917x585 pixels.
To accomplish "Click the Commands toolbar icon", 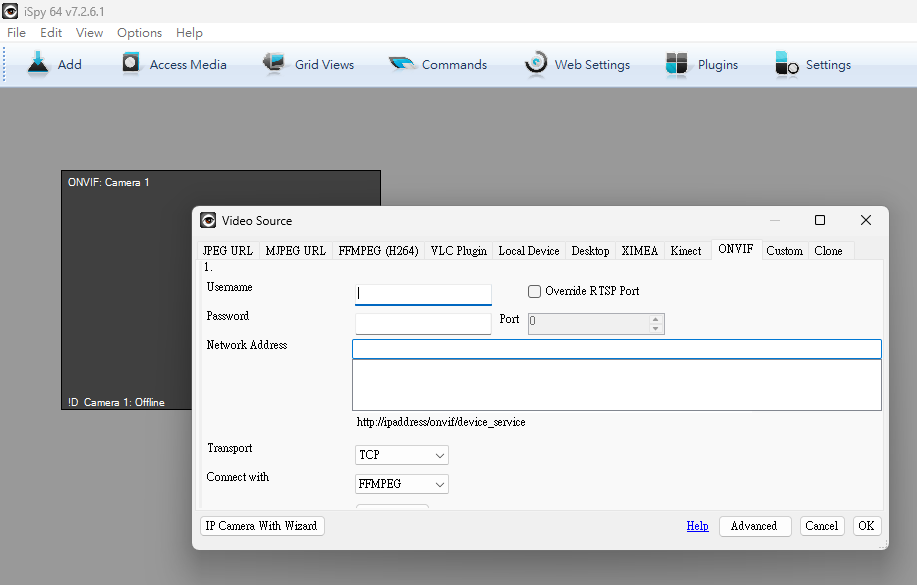I will coord(402,64).
